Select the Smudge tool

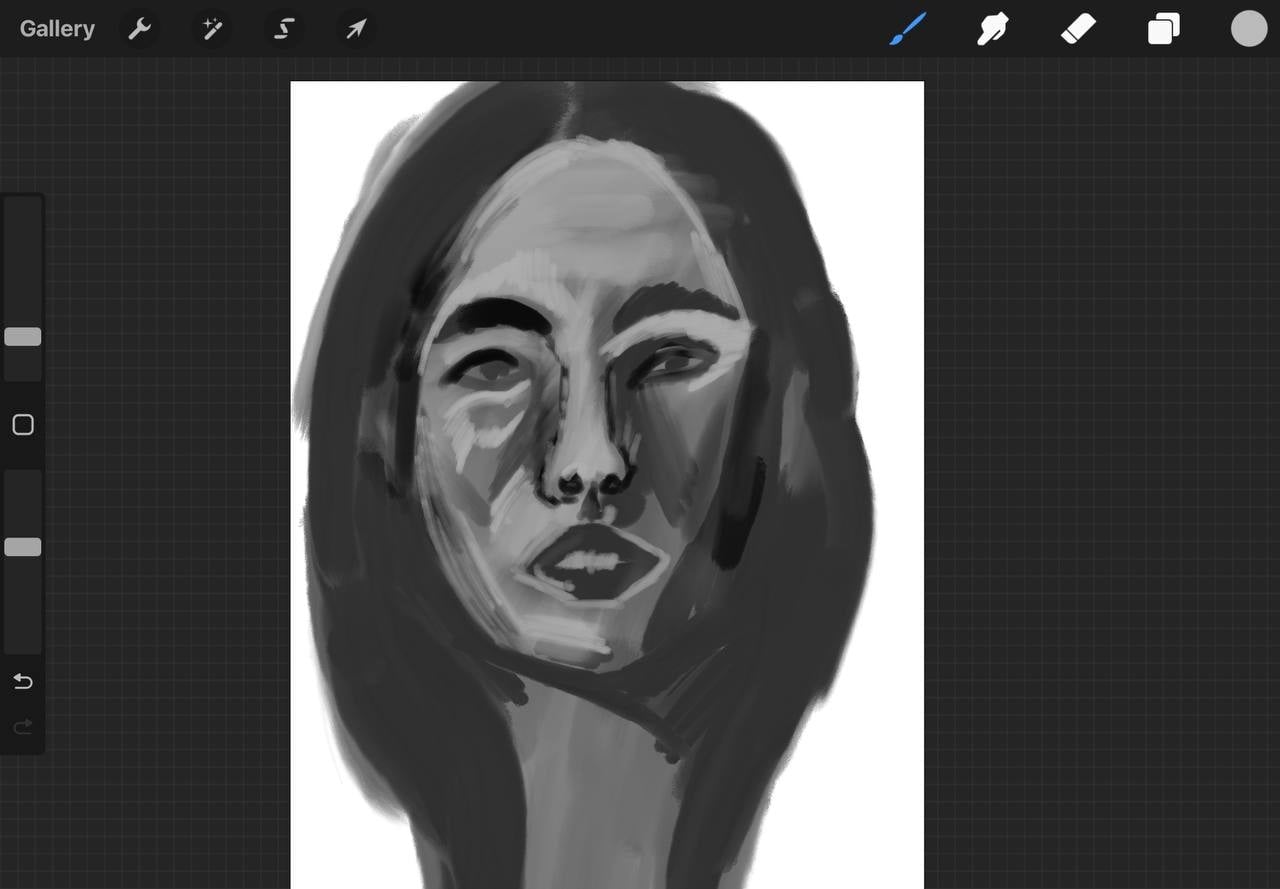coord(992,29)
